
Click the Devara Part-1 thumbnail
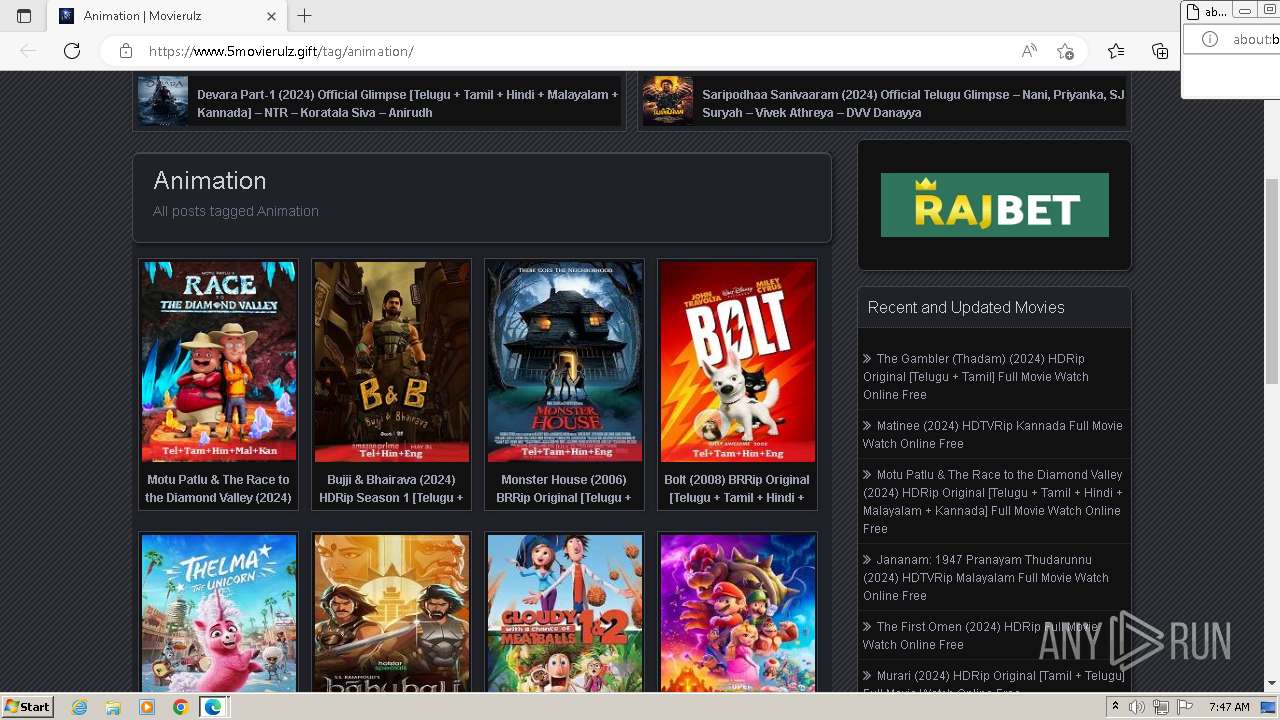point(163,101)
